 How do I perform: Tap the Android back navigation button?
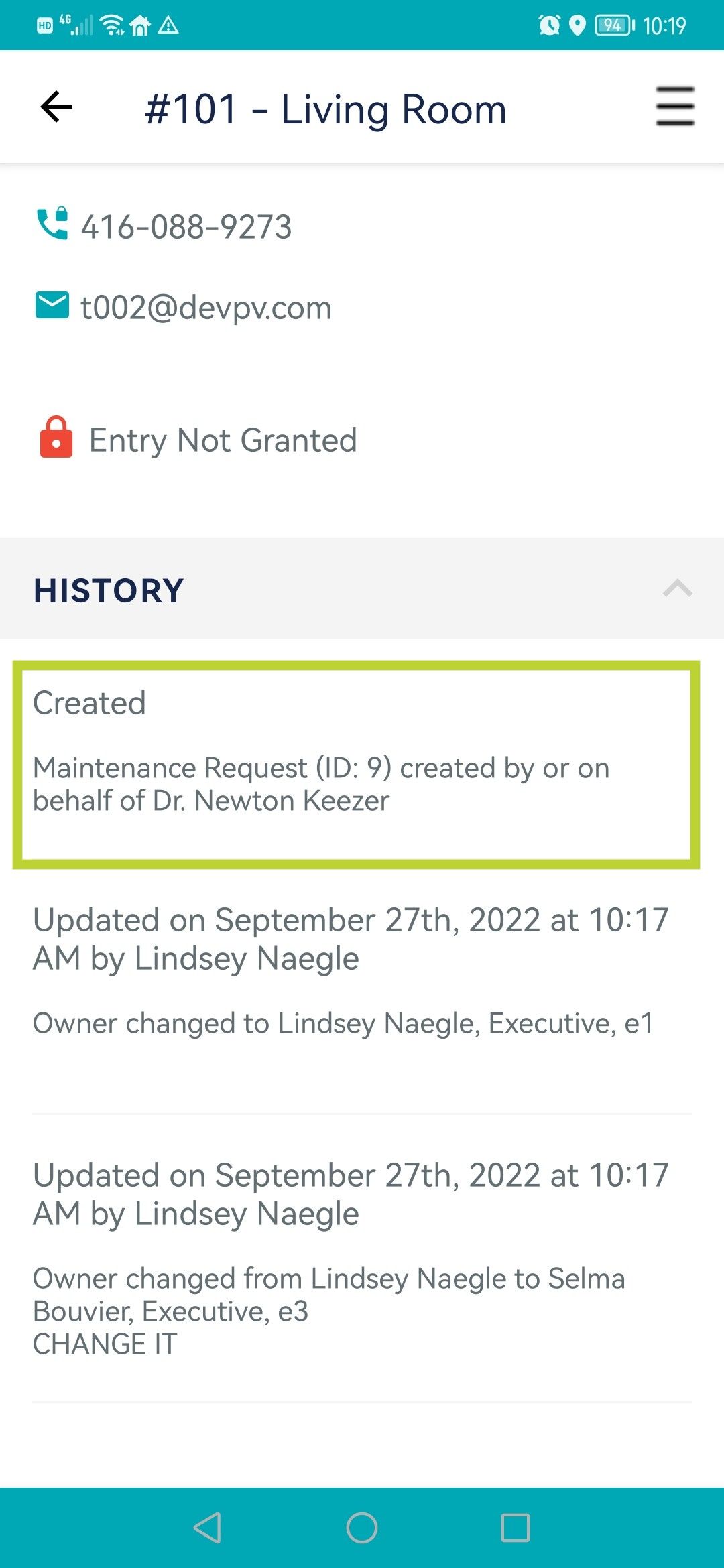coord(207,1528)
